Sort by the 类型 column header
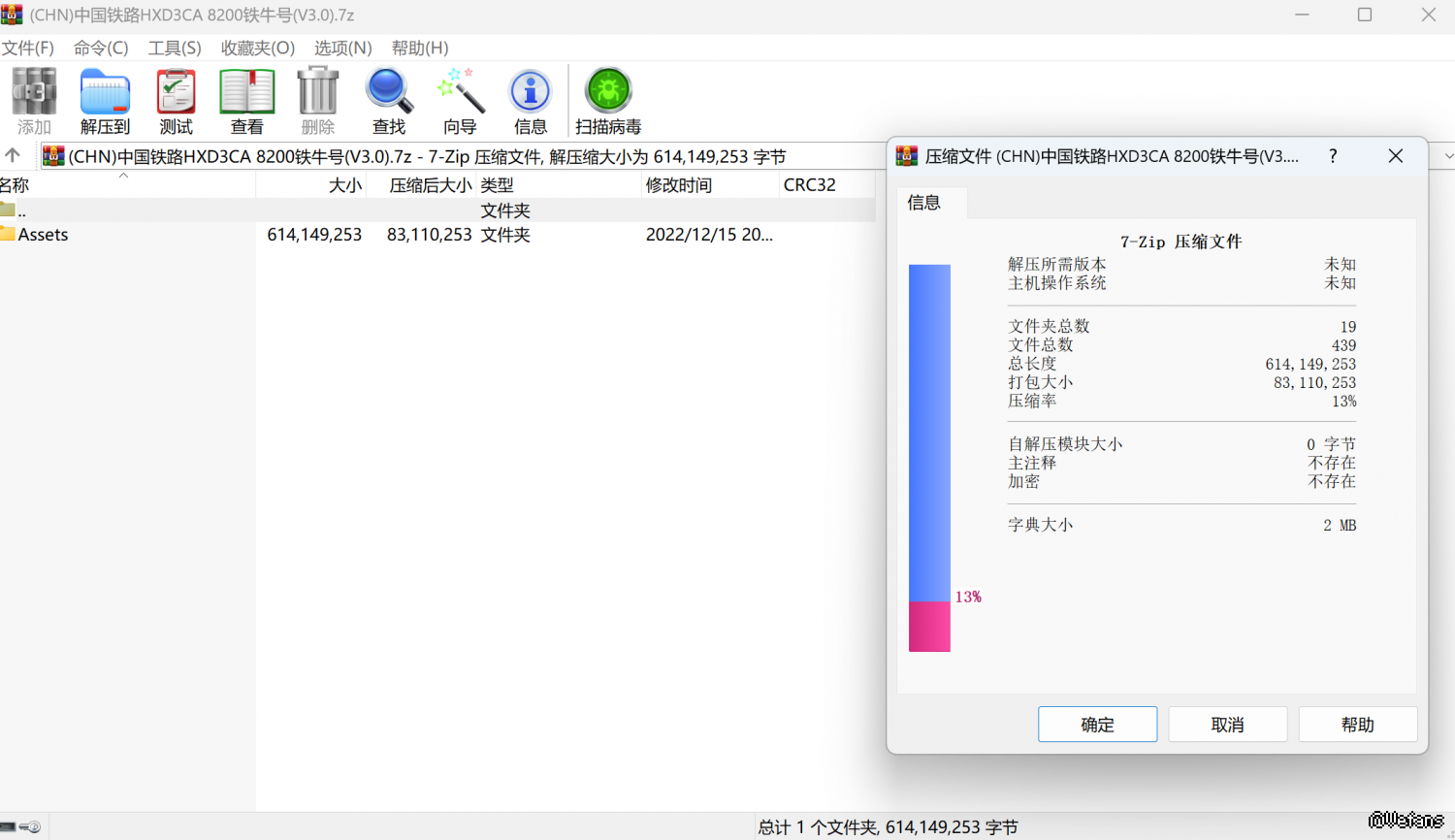Image resolution: width=1455 pixels, height=840 pixels. [559, 184]
